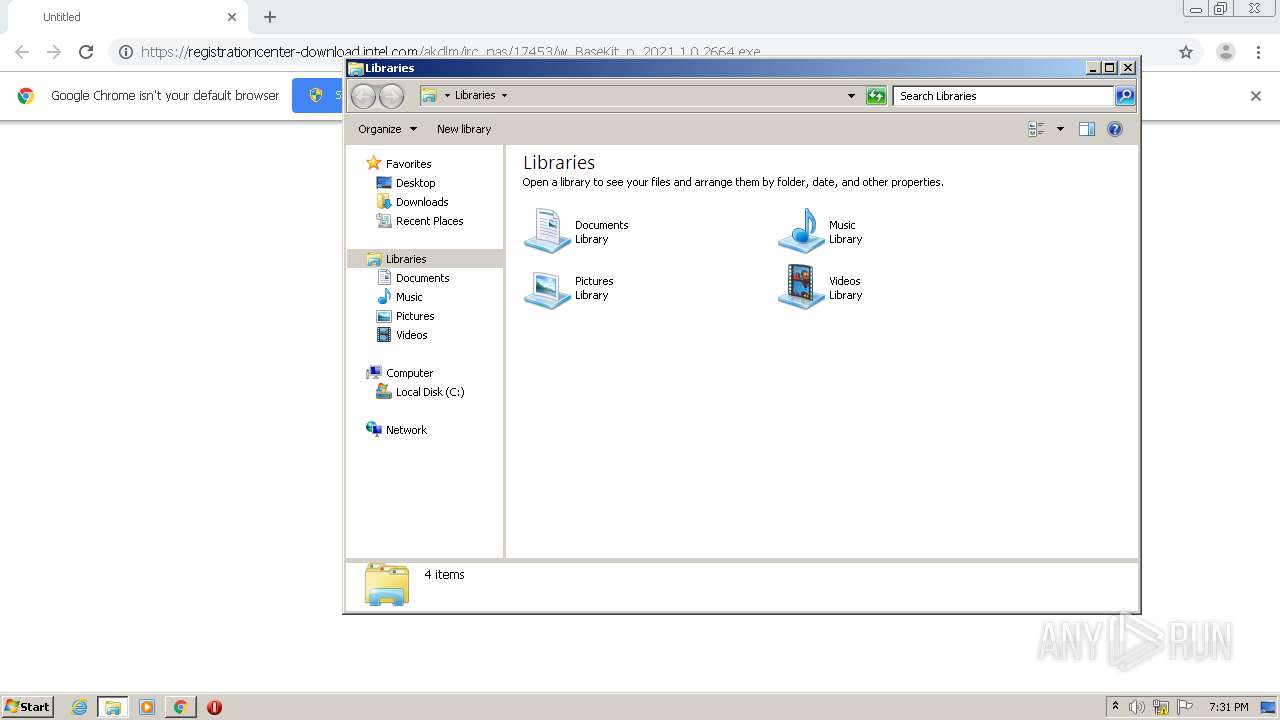The image size is (1280, 720).
Task: Select Videos in the navigation tree
Action: (x=411, y=335)
